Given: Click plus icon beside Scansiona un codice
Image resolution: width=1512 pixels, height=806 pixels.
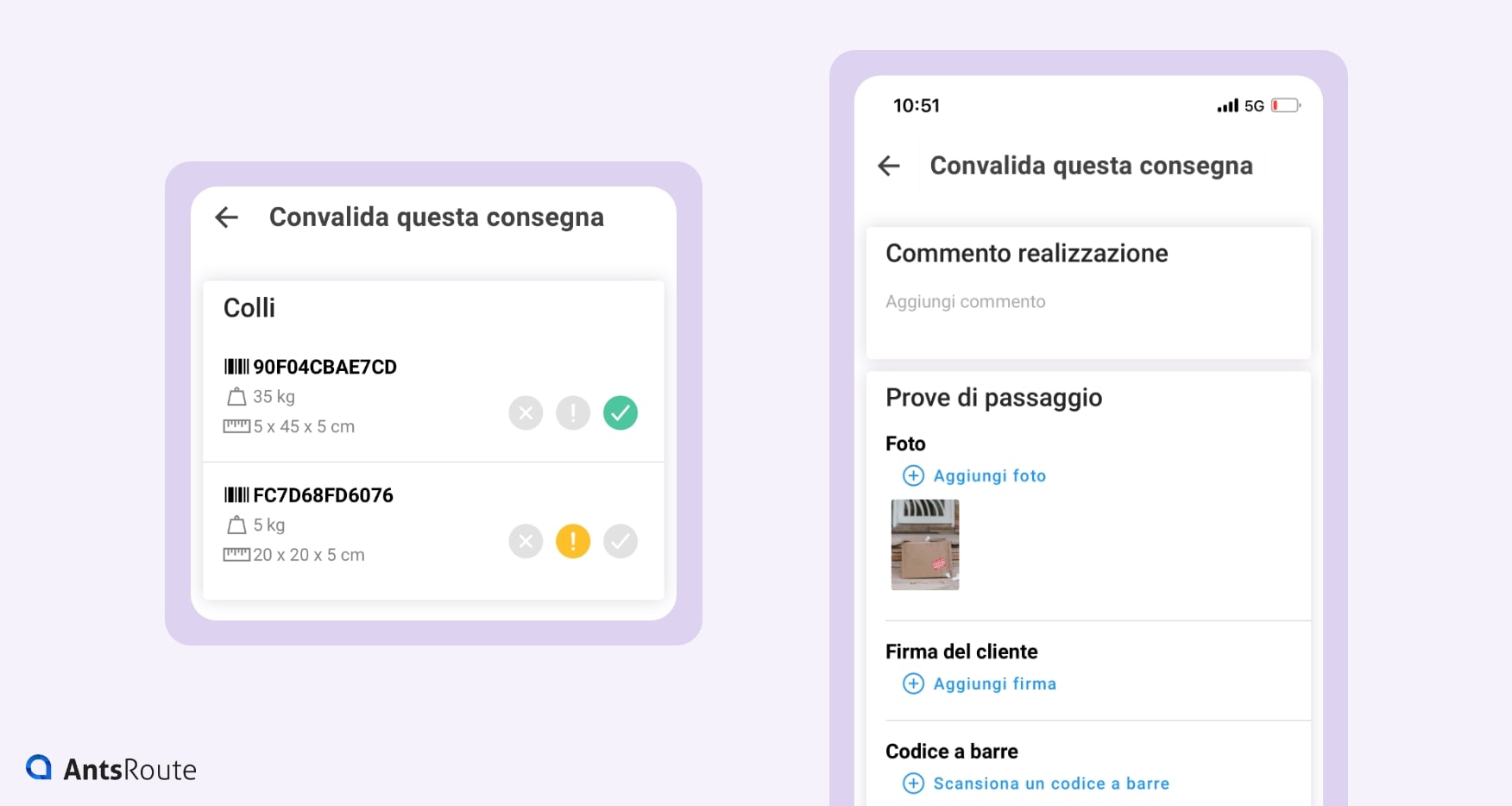Looking at the screenshot, I should click(x=913, y=784).
